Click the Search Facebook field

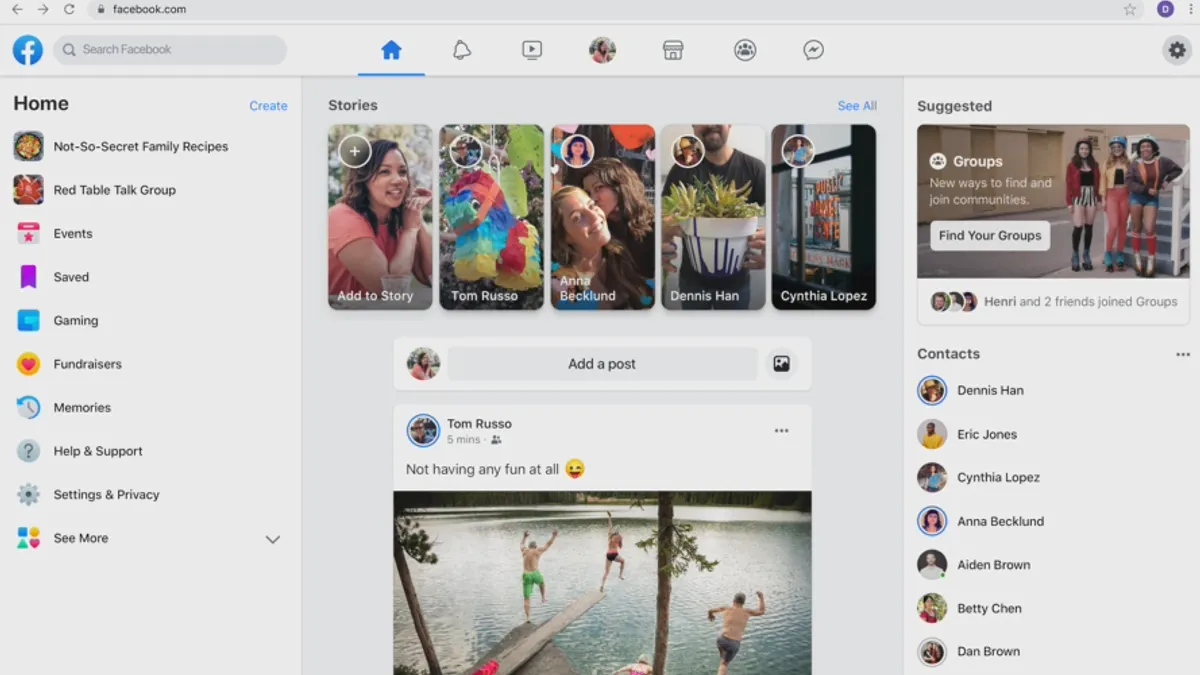point(170,50)
